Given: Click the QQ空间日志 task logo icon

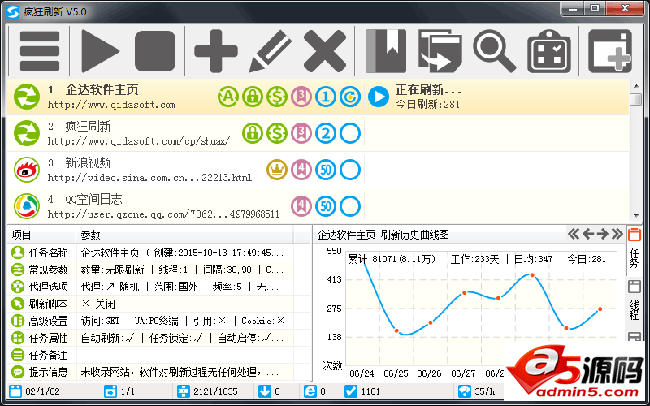Looking at the screenshot, I should coord(27,206).
